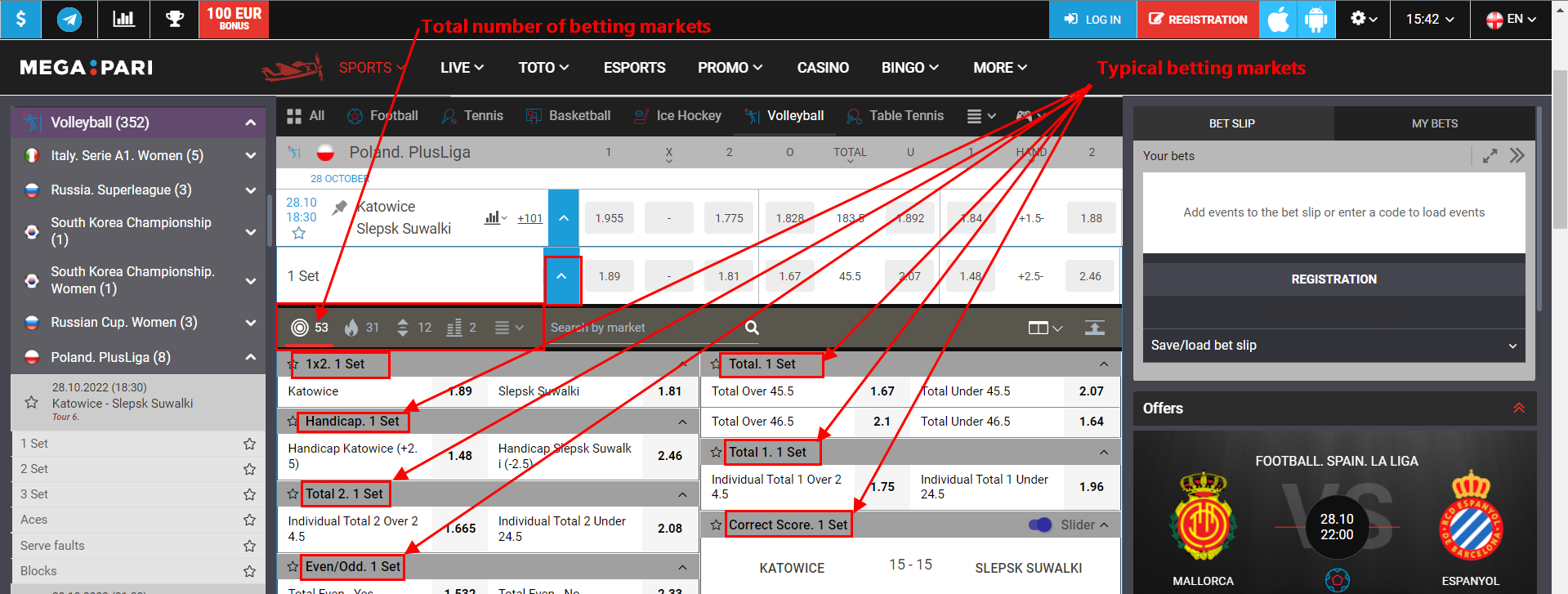Click the trophy icon in top bar
The width and height of the screenshot is (1568, 594).
tap(175, 19)
